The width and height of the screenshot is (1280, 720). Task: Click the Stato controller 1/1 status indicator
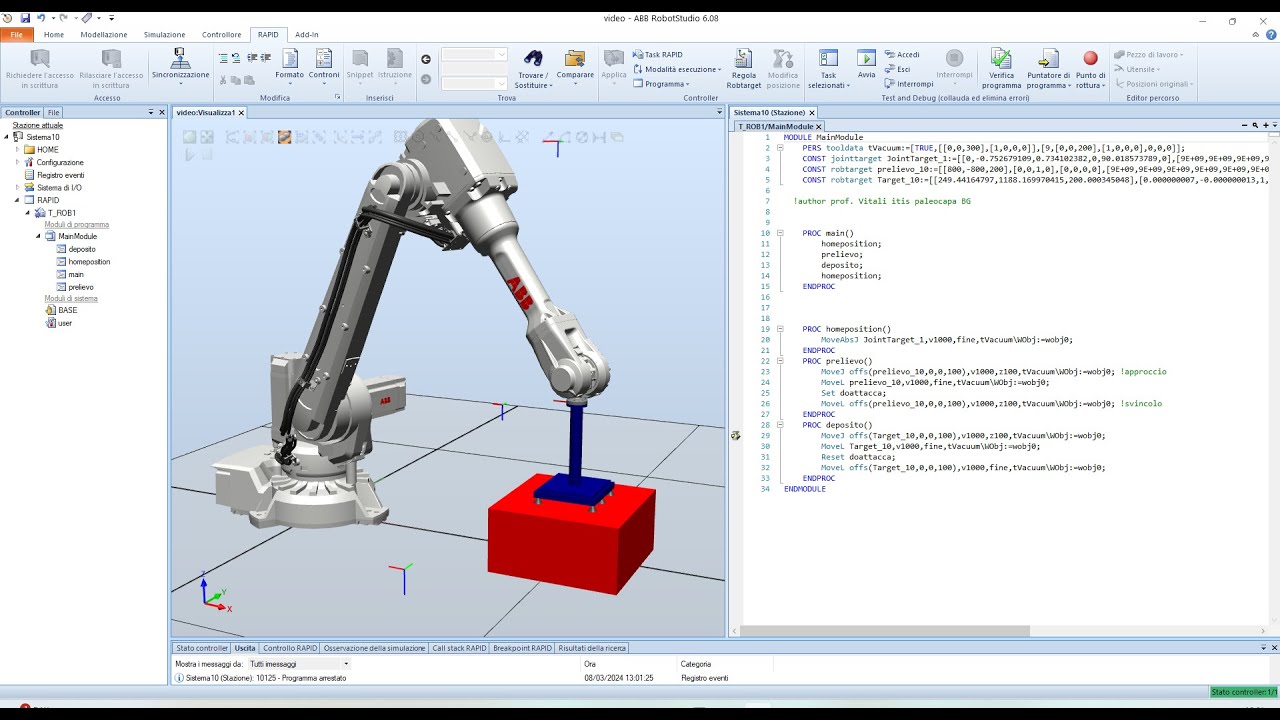coord(1244,692)
